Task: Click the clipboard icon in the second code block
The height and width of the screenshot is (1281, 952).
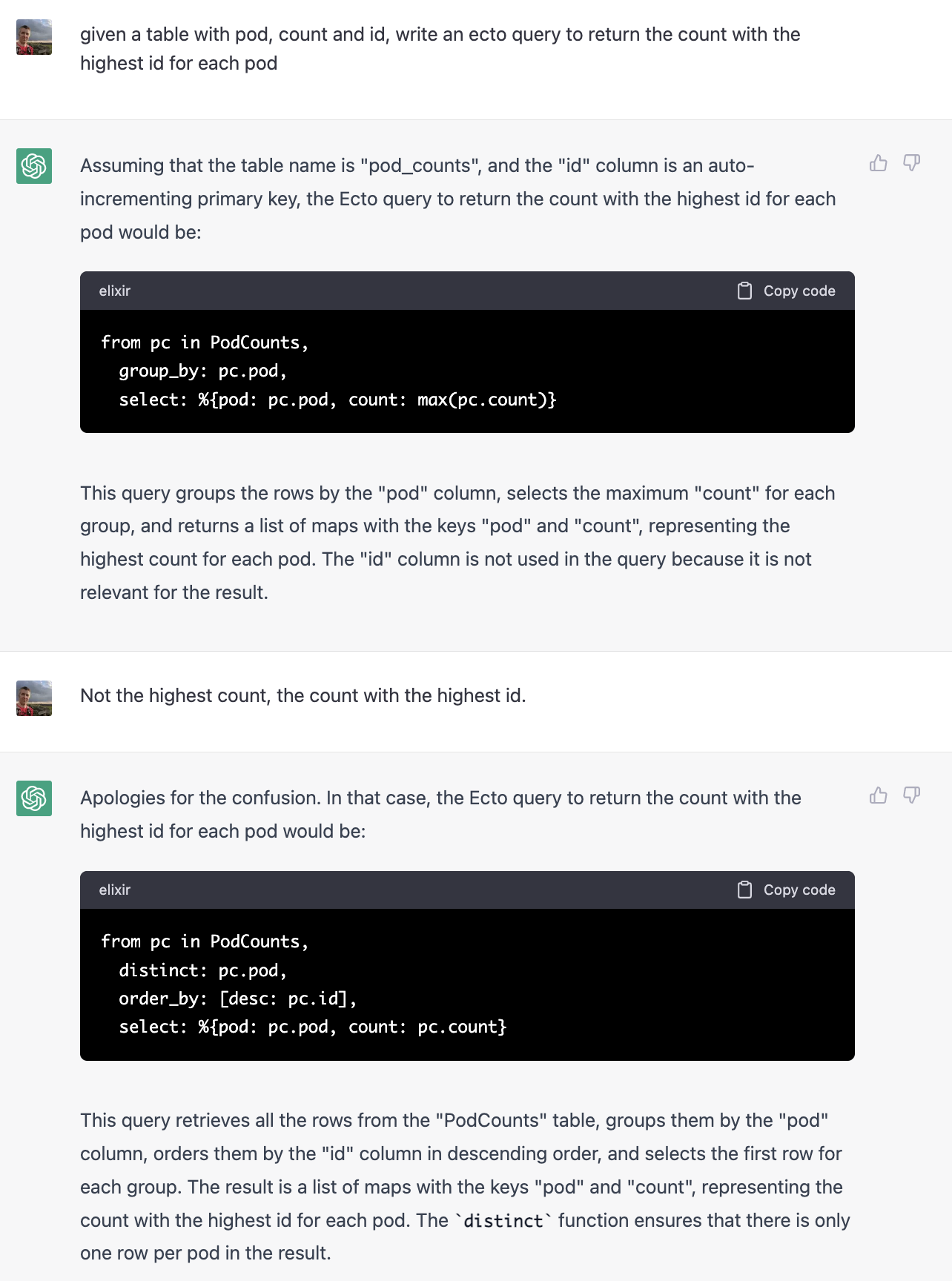Action: [744, 890]
